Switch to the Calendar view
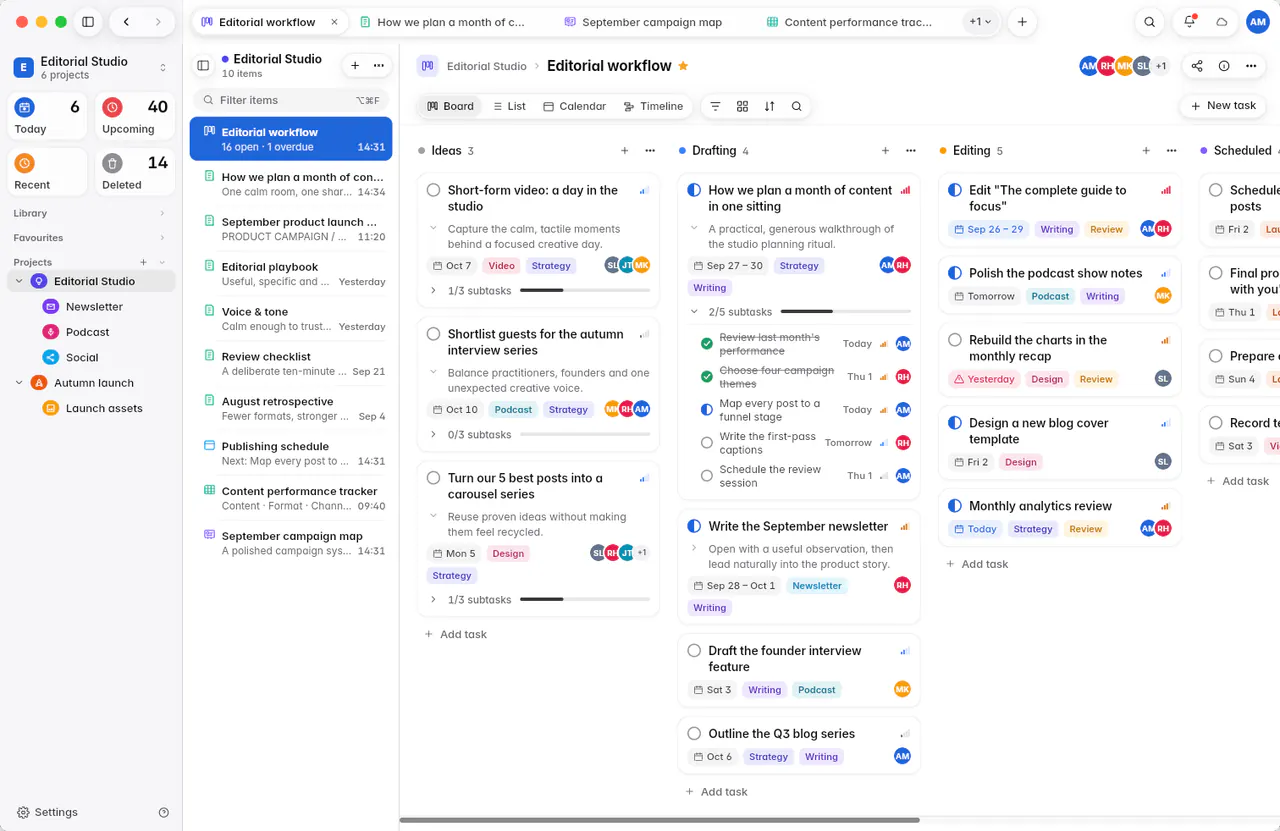This screenshot has width=1280, height=831. [x=574, y=106]
